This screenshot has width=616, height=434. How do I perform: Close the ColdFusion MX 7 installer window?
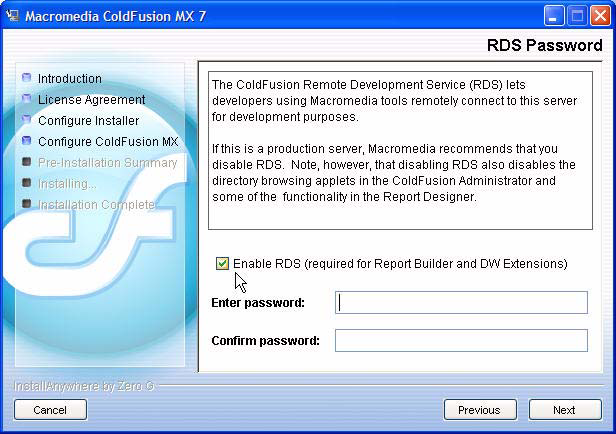[601, 16]
